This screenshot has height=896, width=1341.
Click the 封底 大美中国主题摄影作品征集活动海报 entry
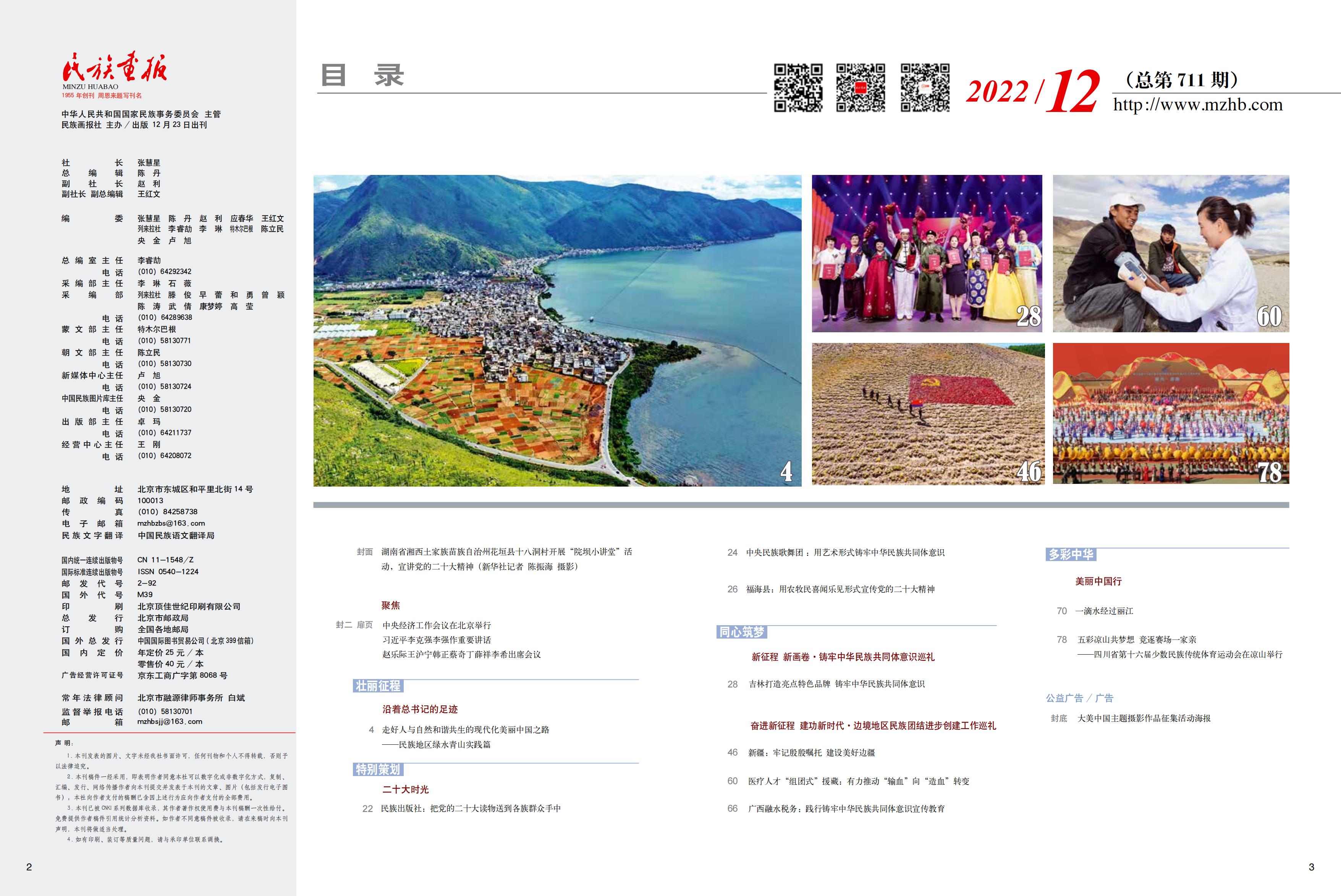[x=1130, y=718]
